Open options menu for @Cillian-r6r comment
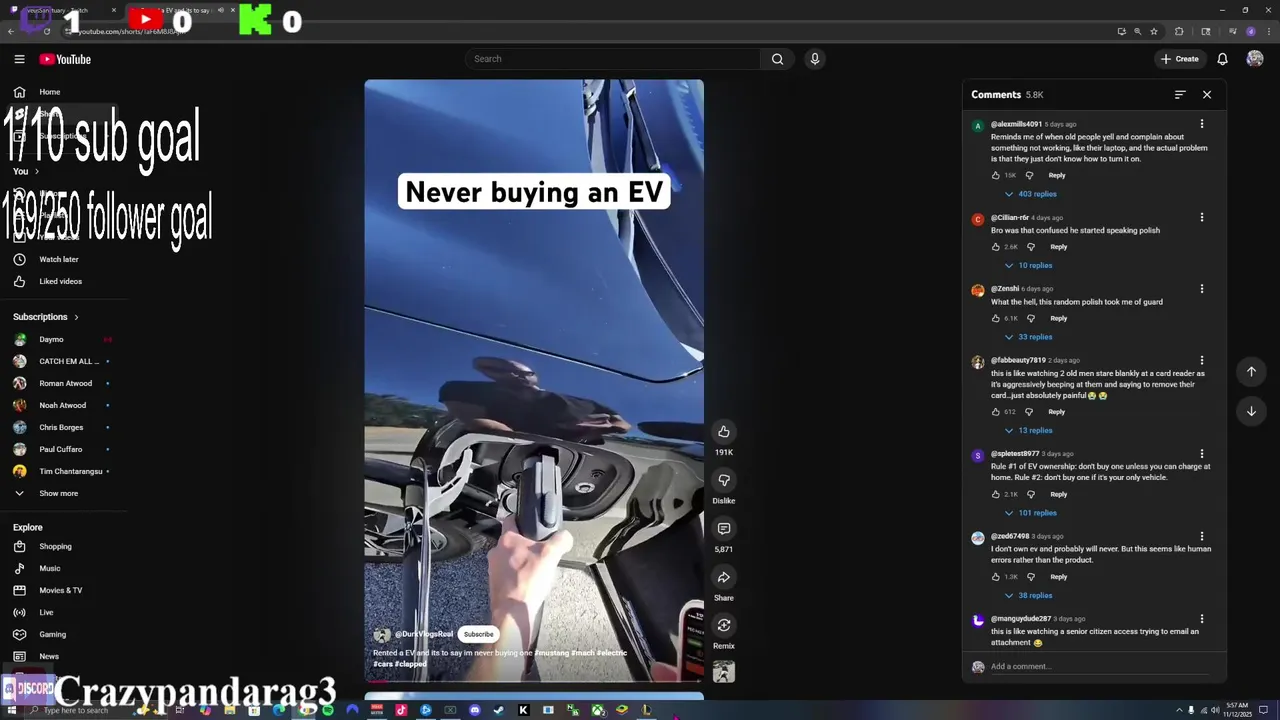Image resolution: width=1280 pixels, height=720 pixels. pos(1202,217)
